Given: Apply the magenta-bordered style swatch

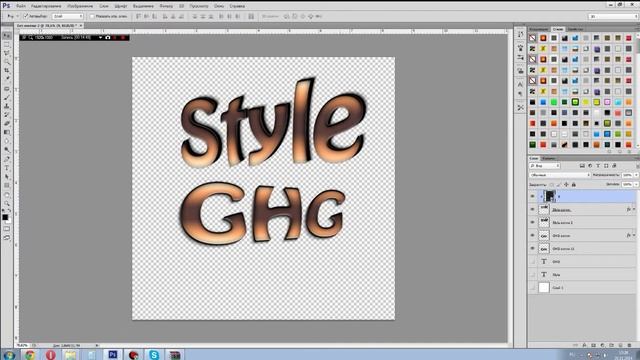Looking at the screenshot, I should [x=607, y=102].
